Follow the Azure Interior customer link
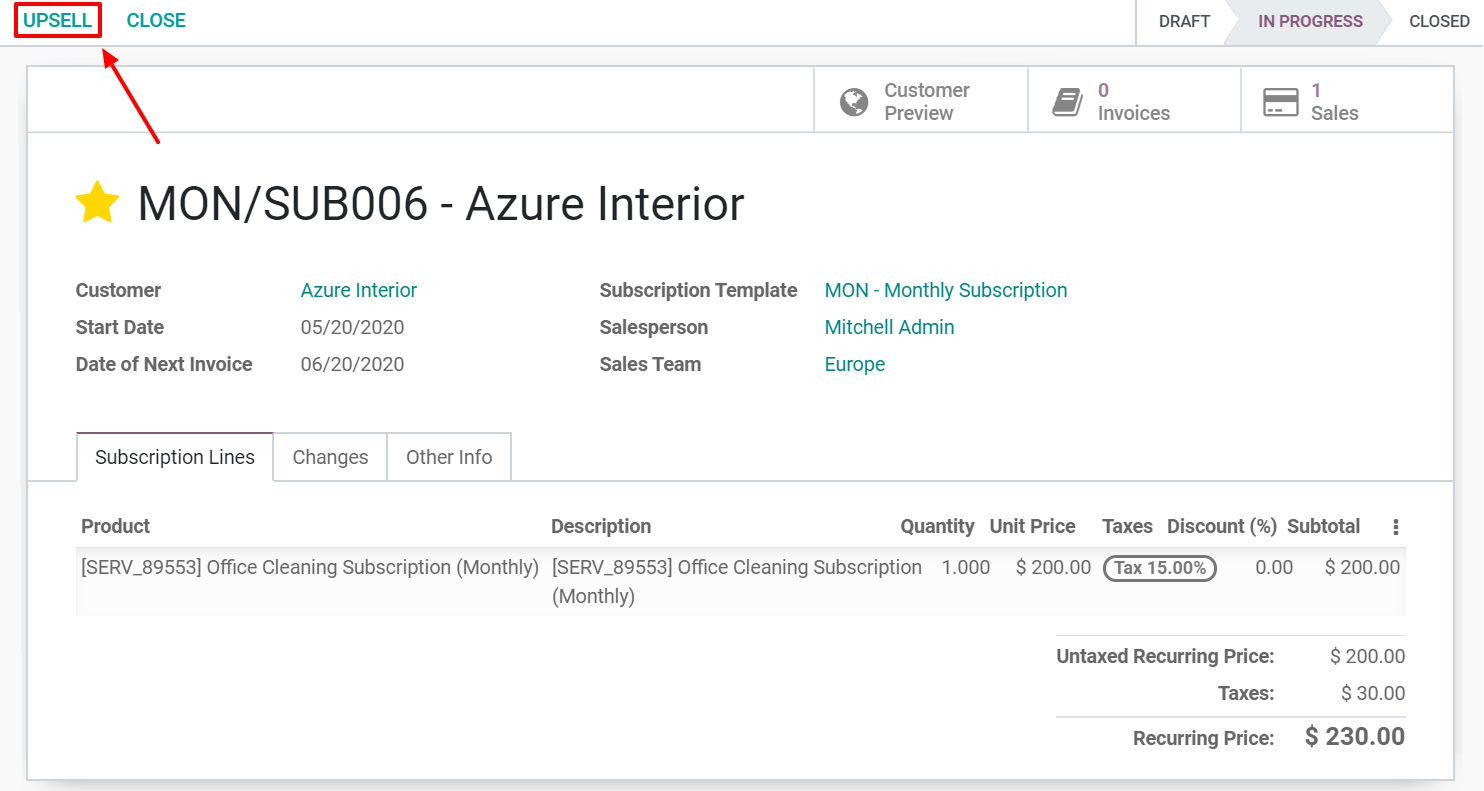1484x791 pixels. [x=358, y=290]
